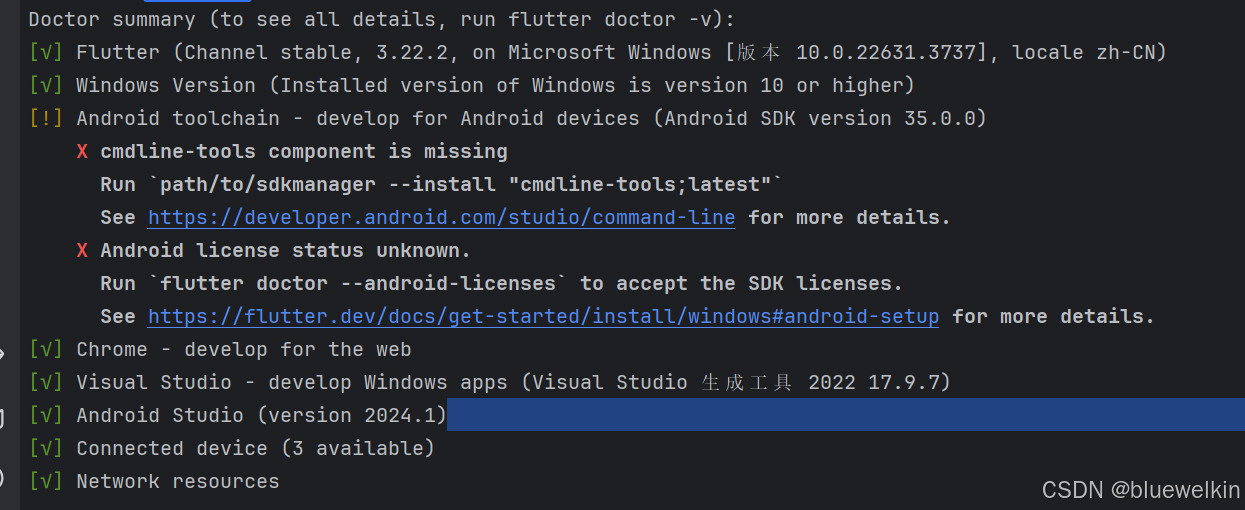
Task: Click the red X before cmdline-tools
Action: 82,152
